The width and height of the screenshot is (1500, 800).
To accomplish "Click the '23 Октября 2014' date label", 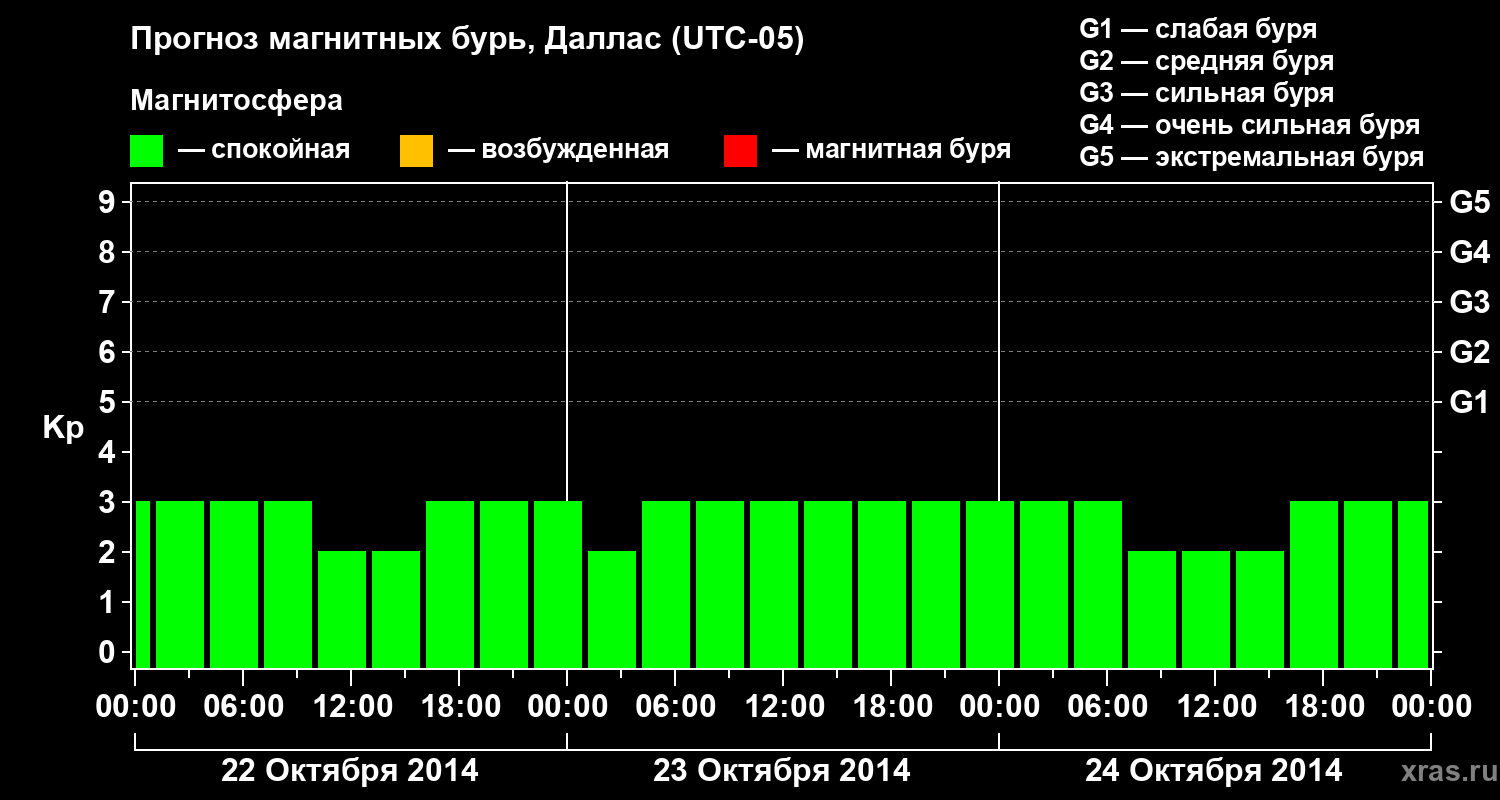I will pyautogui.click(x=782, y=771).
